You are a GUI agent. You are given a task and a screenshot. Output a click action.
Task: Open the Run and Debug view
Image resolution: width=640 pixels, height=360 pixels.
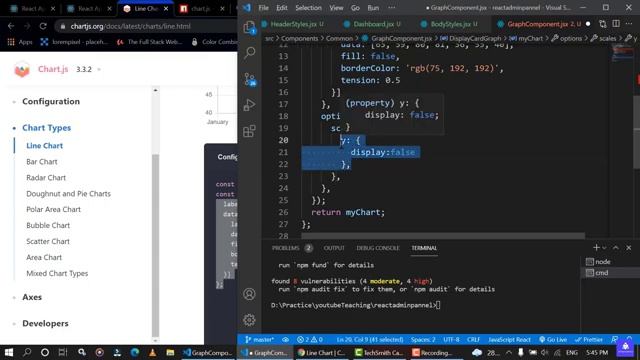pyautogui.click(x=249, y=105)
